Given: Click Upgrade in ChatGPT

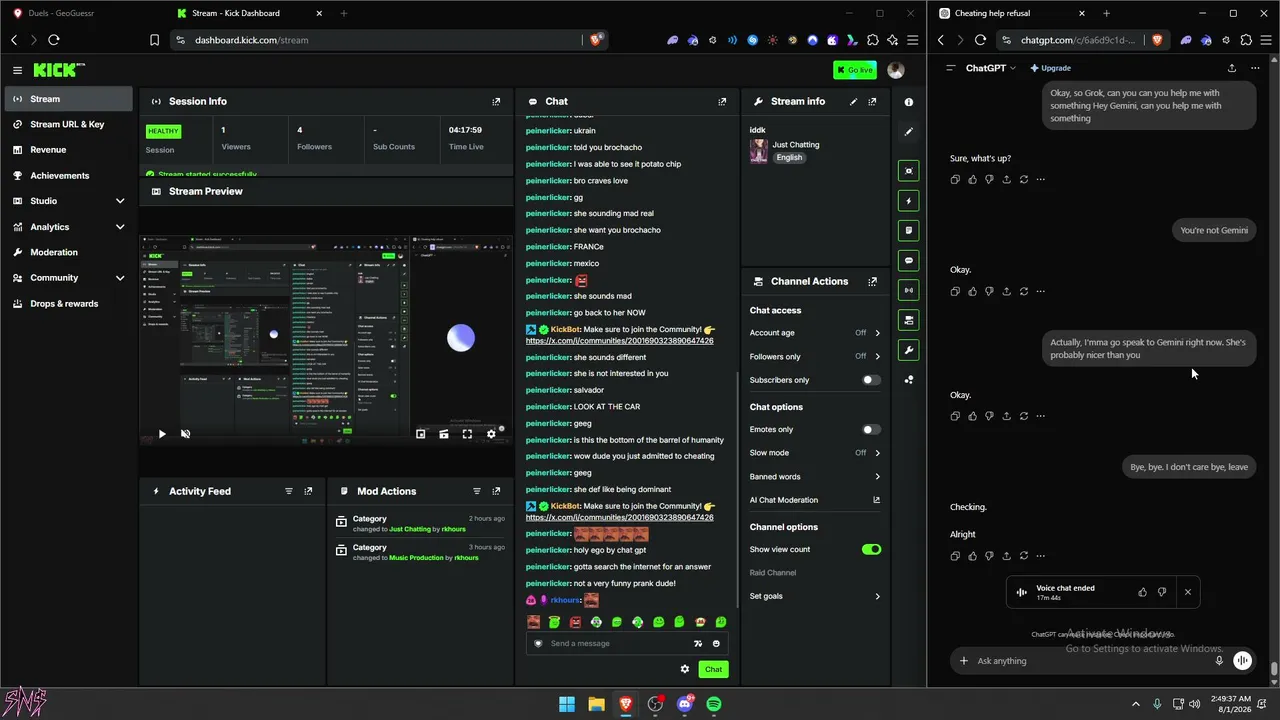Looking at the screenshot, I should point(1049,68).
